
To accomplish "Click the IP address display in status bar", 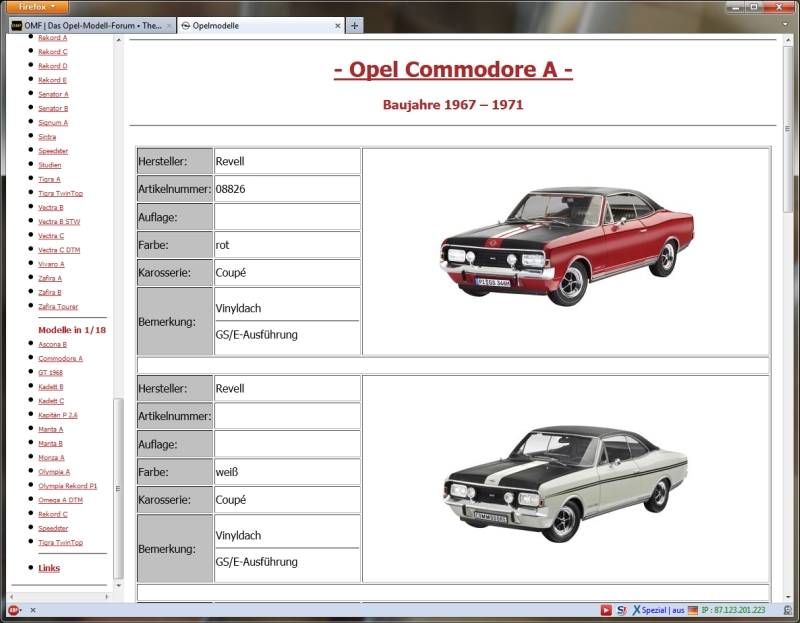I will click(x=733, y=610).
